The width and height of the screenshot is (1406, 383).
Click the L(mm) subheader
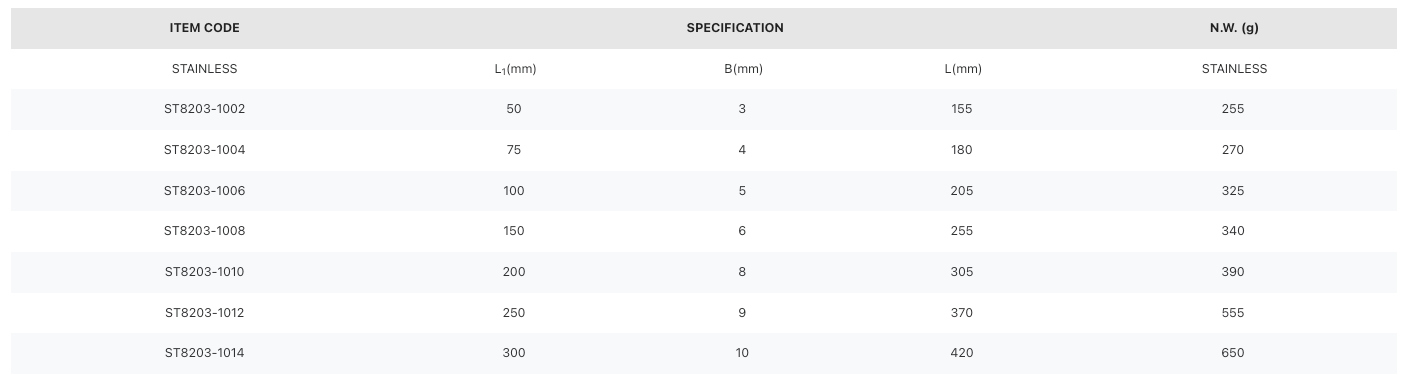tap(962, 69)
